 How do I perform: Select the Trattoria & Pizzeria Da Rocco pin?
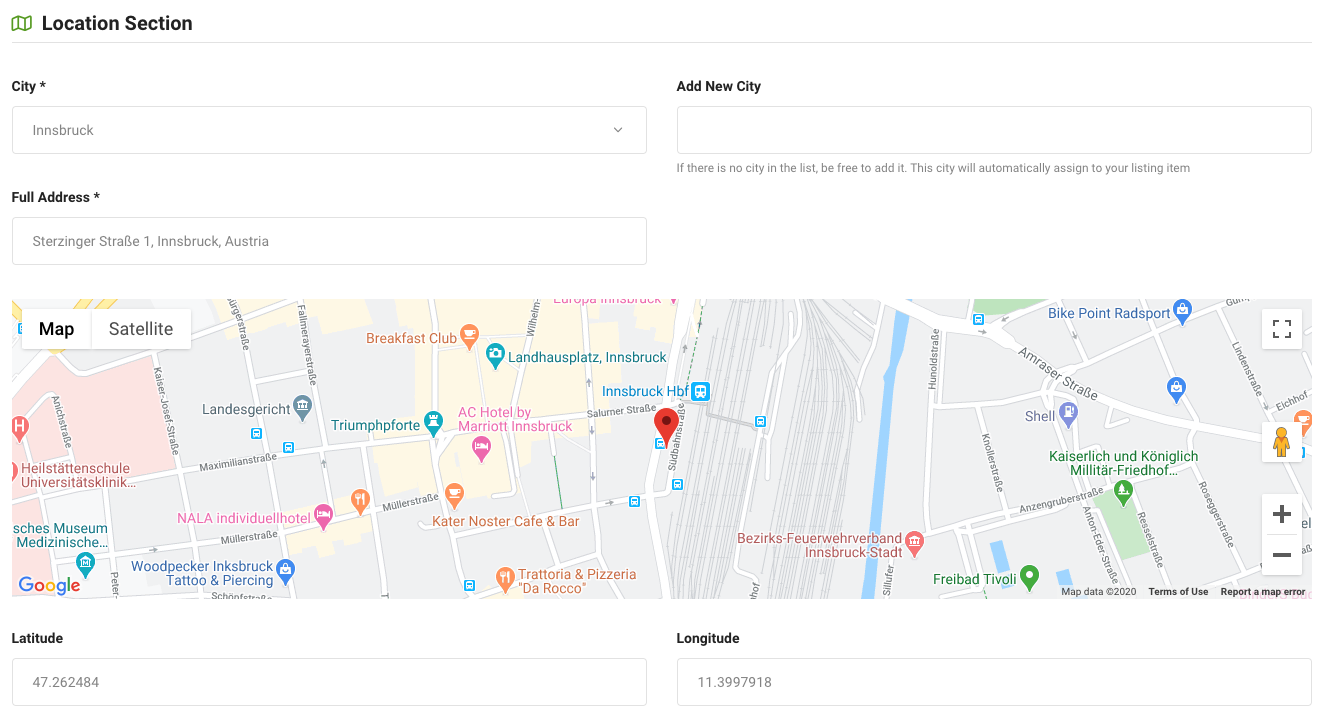(x=506, y=578)
